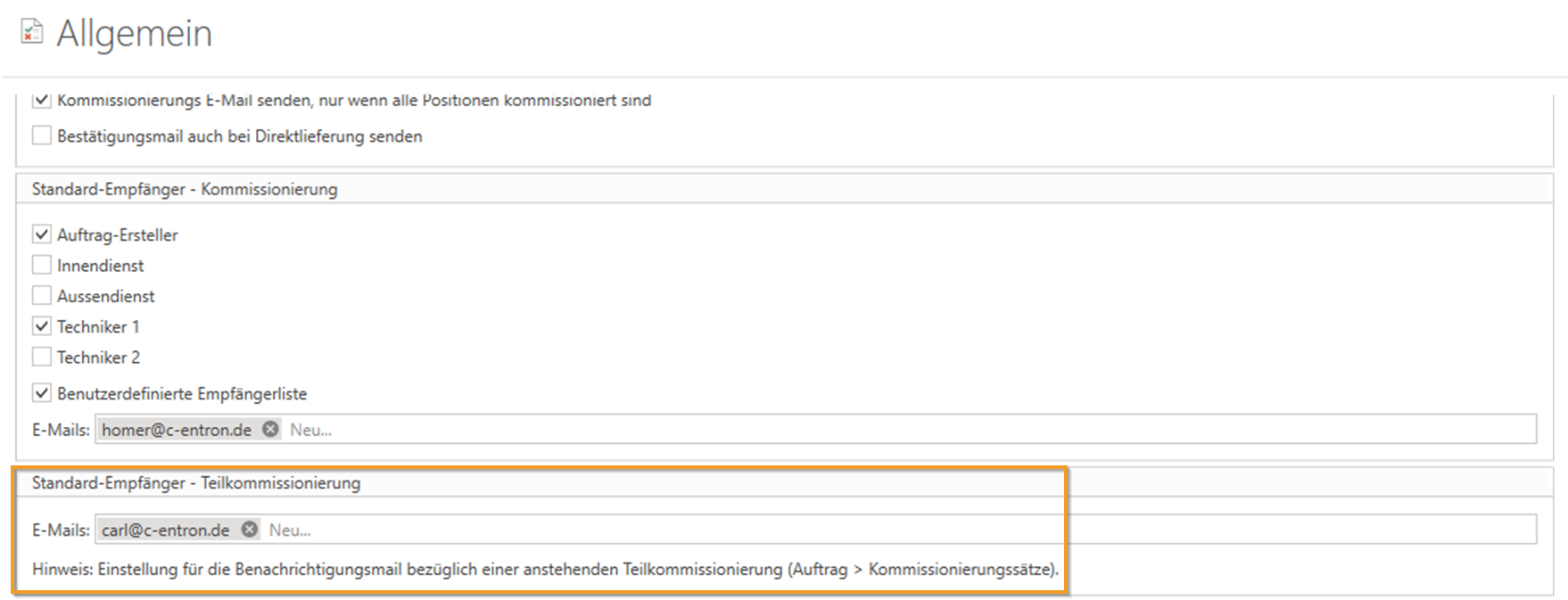Tick the Aussendienst checkbox

(x=42, y=296)
